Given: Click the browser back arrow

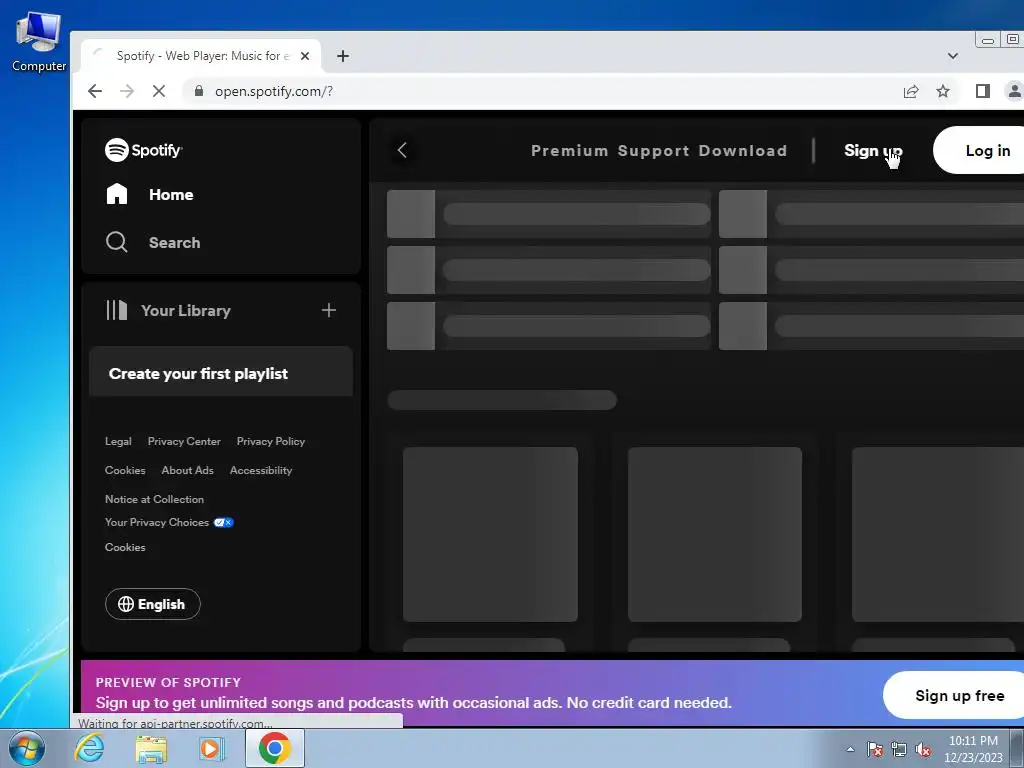Looking at the screenshot, I should (95, 91).
